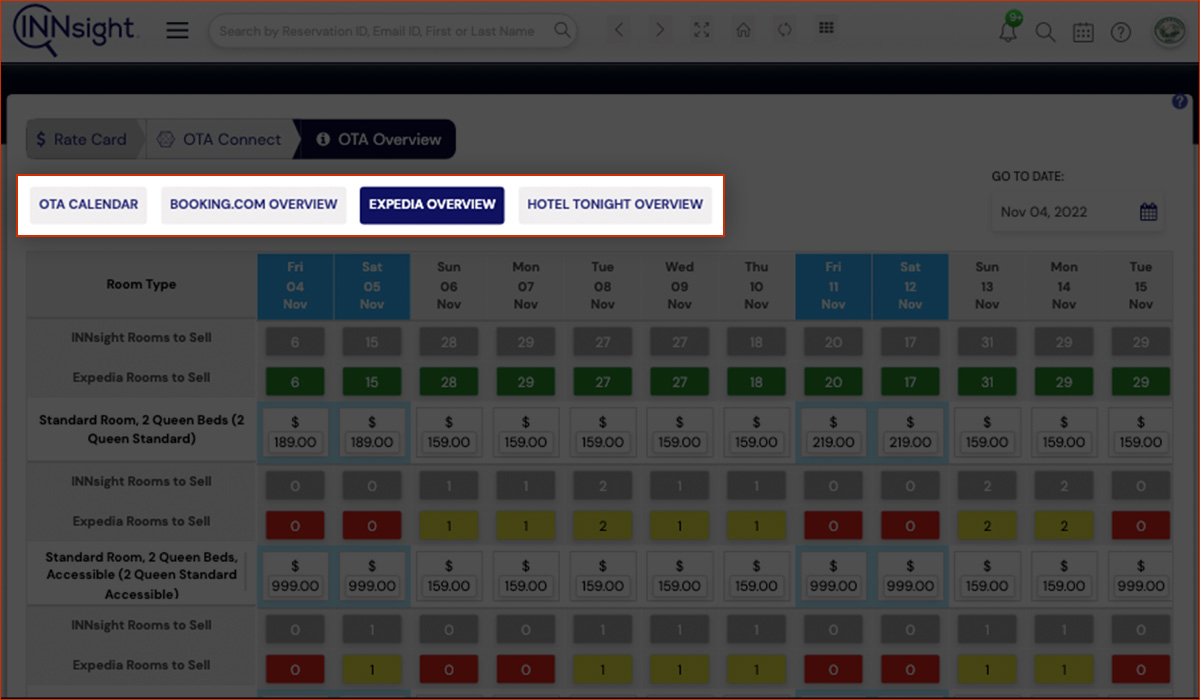This screenshot has height=700, width=1200.
Task: Click the Room Type column header
Action: tap(141, 285)
